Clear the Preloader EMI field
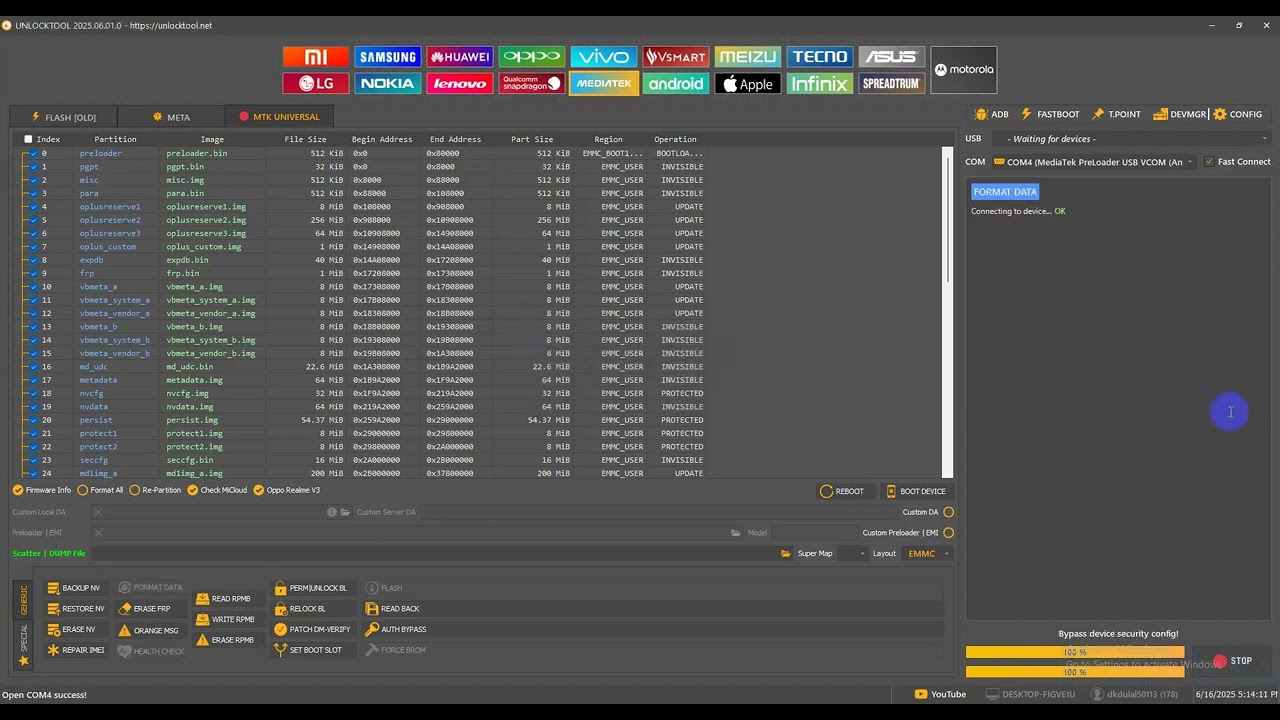1280x720 pixels. pos(98,533)
